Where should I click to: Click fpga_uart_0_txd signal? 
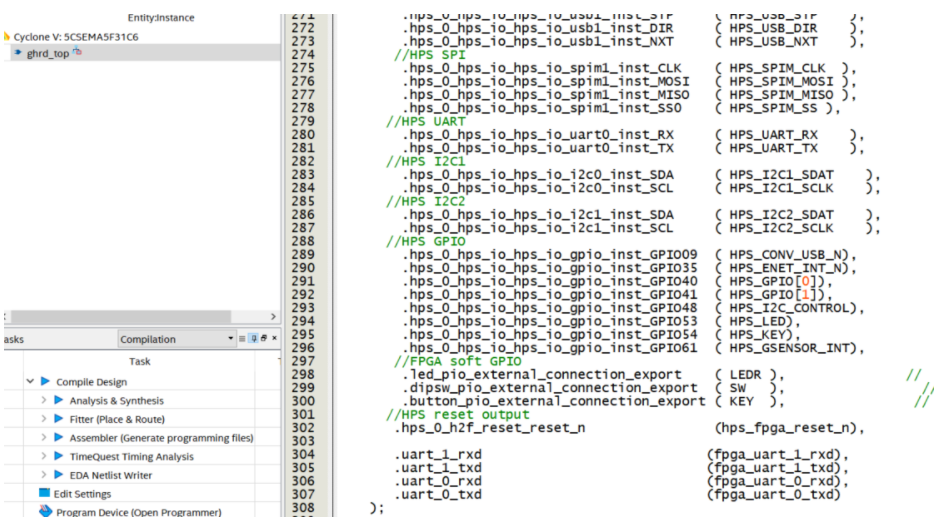click(x=773, y=494)
